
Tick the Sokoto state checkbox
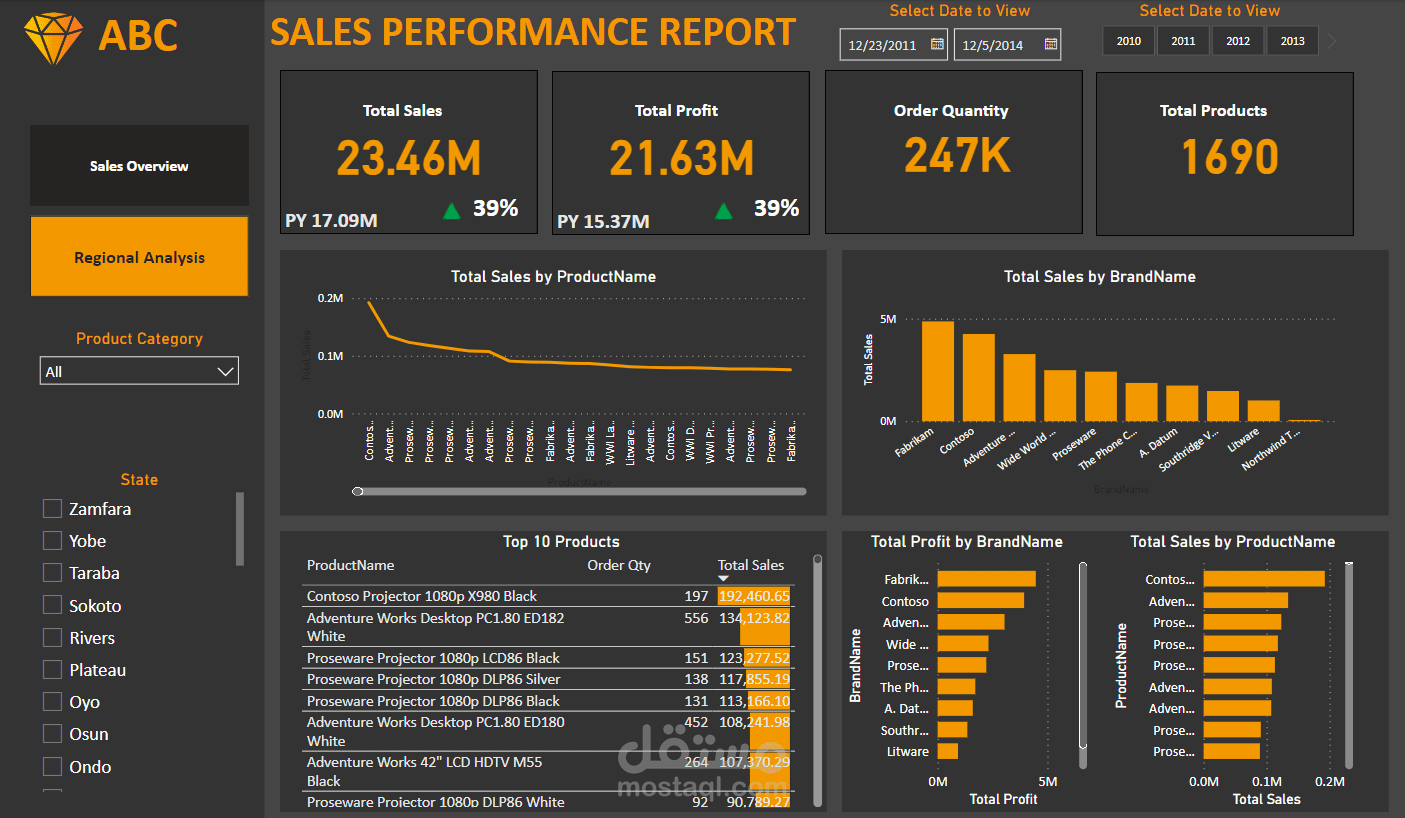coord(53,605)
